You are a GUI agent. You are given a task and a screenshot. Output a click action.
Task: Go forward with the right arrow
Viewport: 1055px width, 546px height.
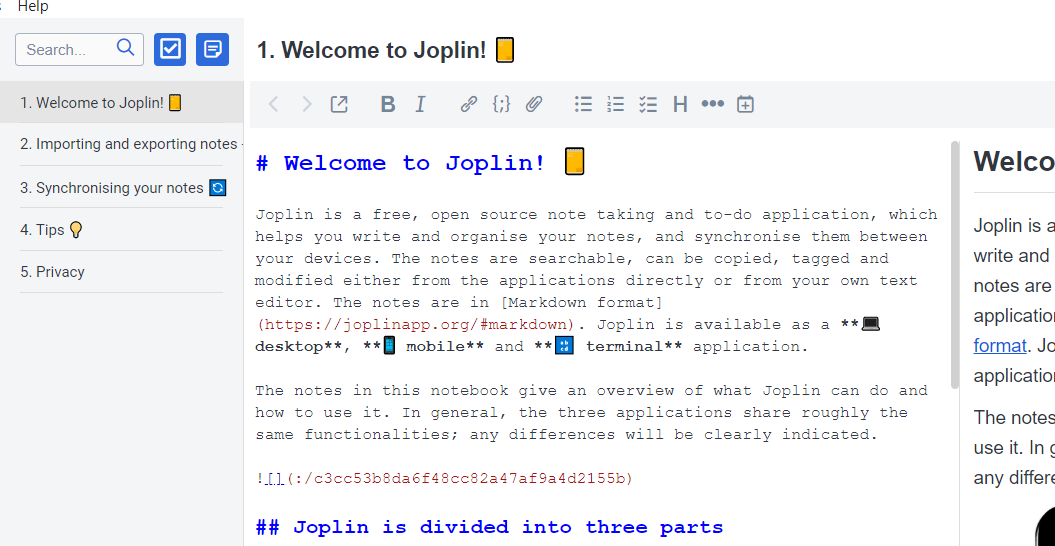(307, 104)
